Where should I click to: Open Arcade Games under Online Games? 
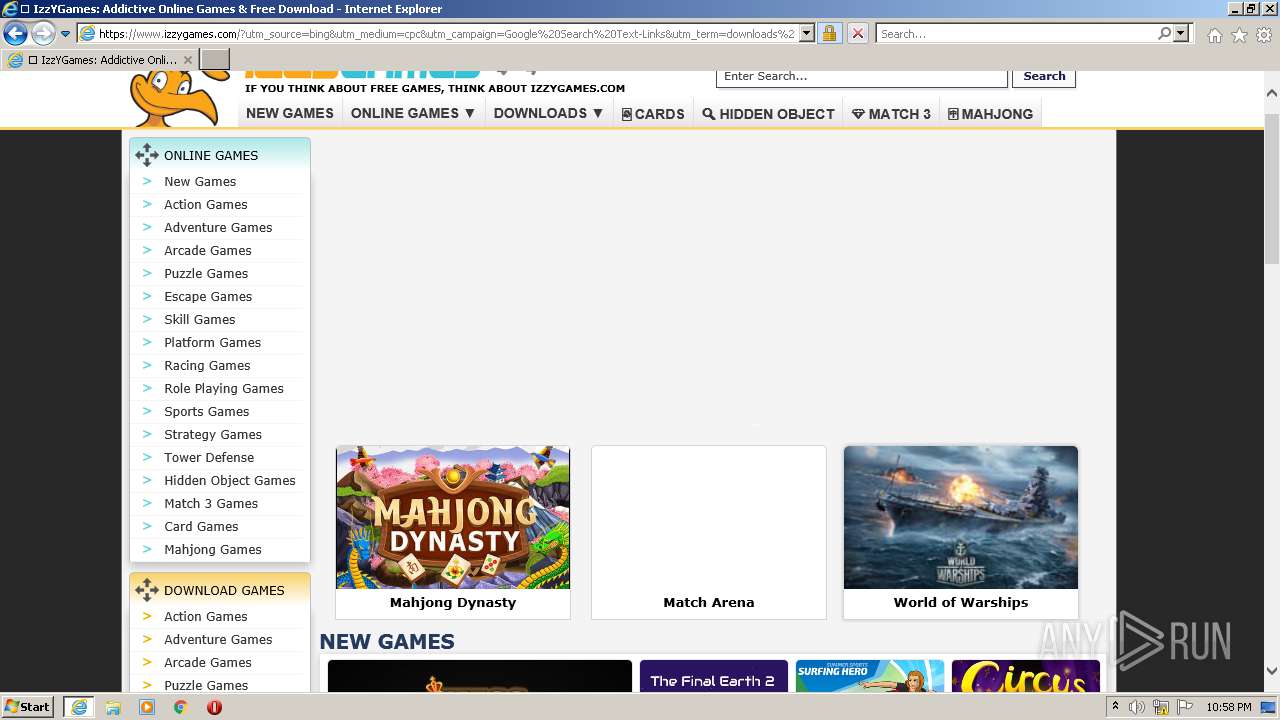[x=208, y=250]
